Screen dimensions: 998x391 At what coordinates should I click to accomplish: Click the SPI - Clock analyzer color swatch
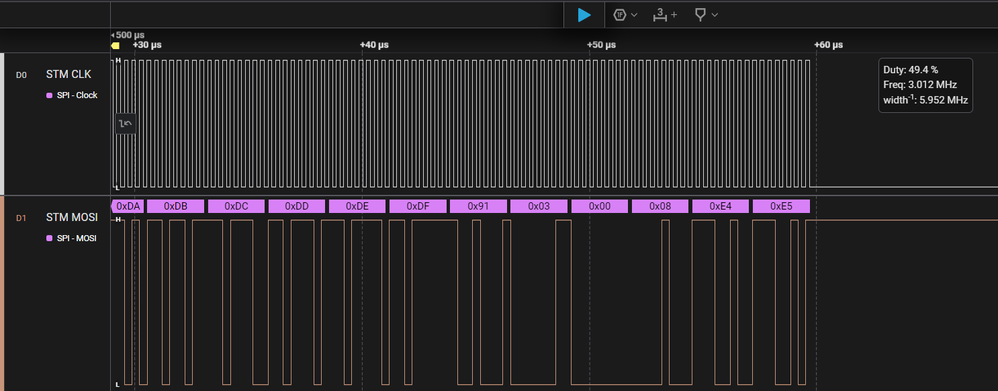coord(49,96)
